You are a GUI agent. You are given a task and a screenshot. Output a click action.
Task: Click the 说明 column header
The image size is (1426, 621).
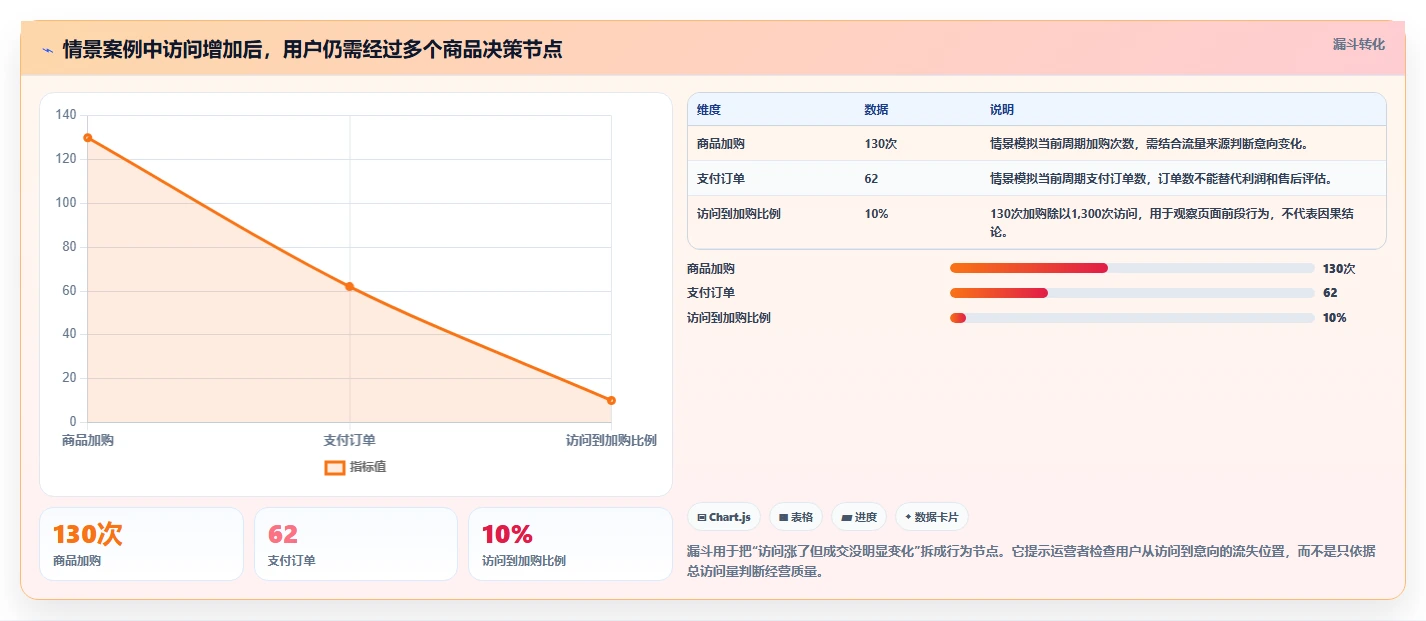pyautogui.click(x=1002, y=110)
